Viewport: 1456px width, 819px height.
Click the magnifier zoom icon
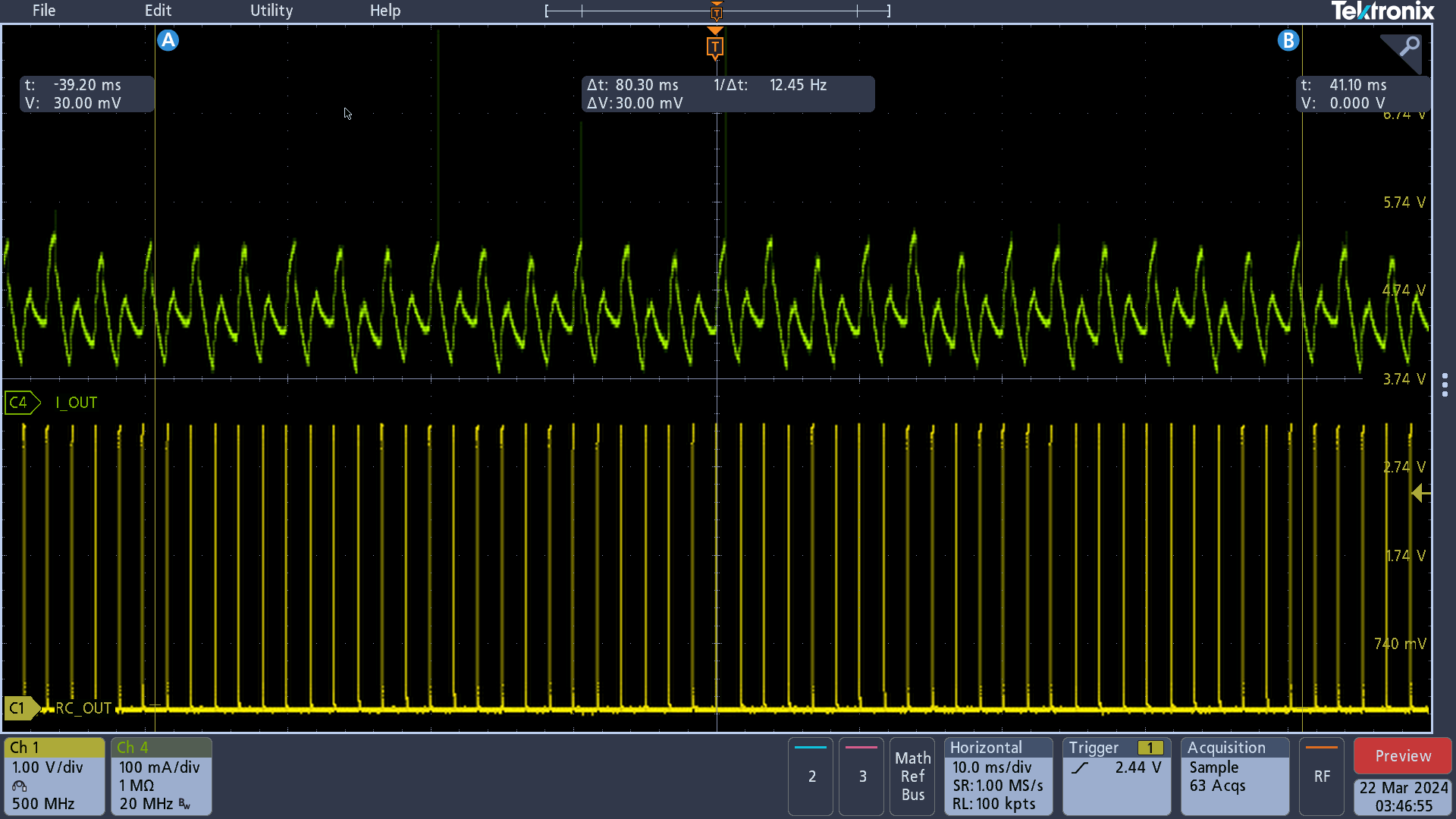(1408, 47)
